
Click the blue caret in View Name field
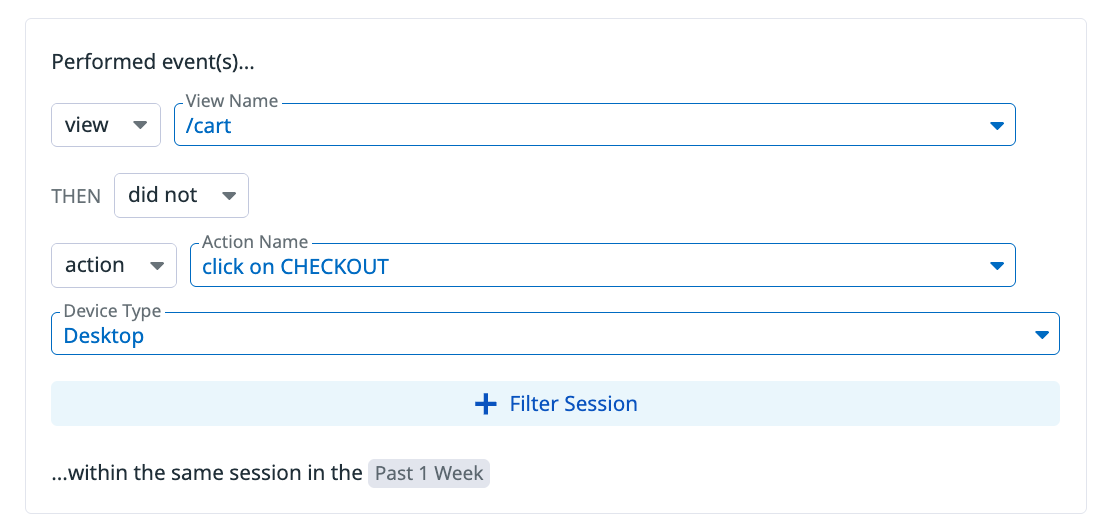click(996, 126)
